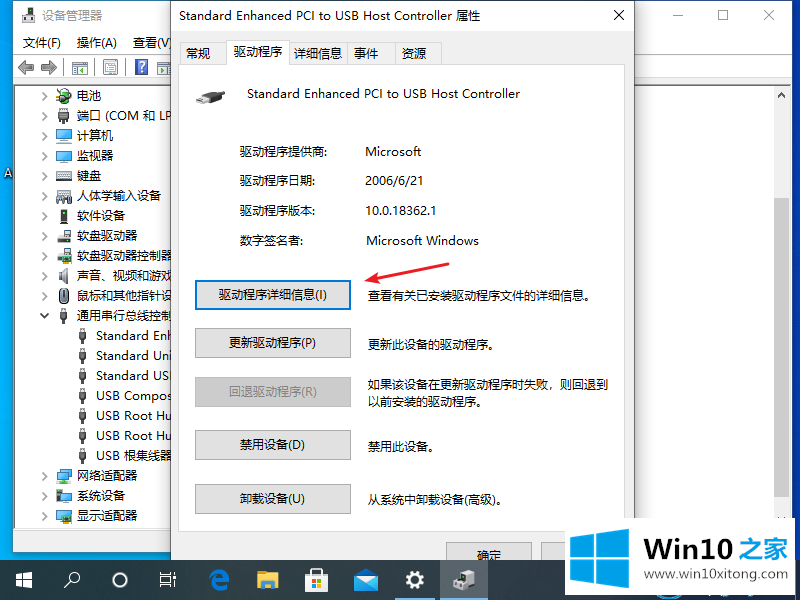Open File Explorer from the taskbar
Image resolution: width=800 pixels, height=600 pixels.
[x=267, y=580]
